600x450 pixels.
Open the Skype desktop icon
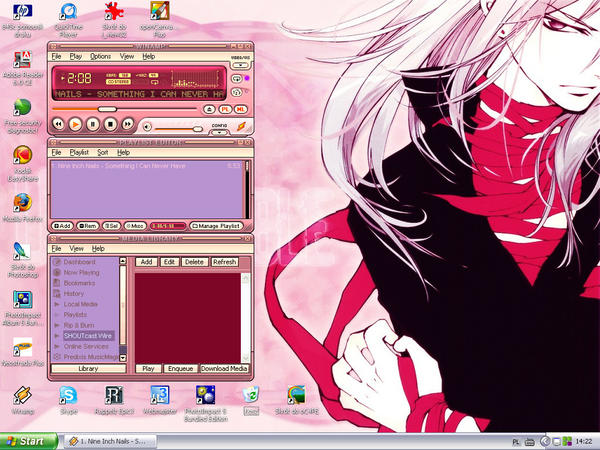pyautogui.click(x=68, y=400)
